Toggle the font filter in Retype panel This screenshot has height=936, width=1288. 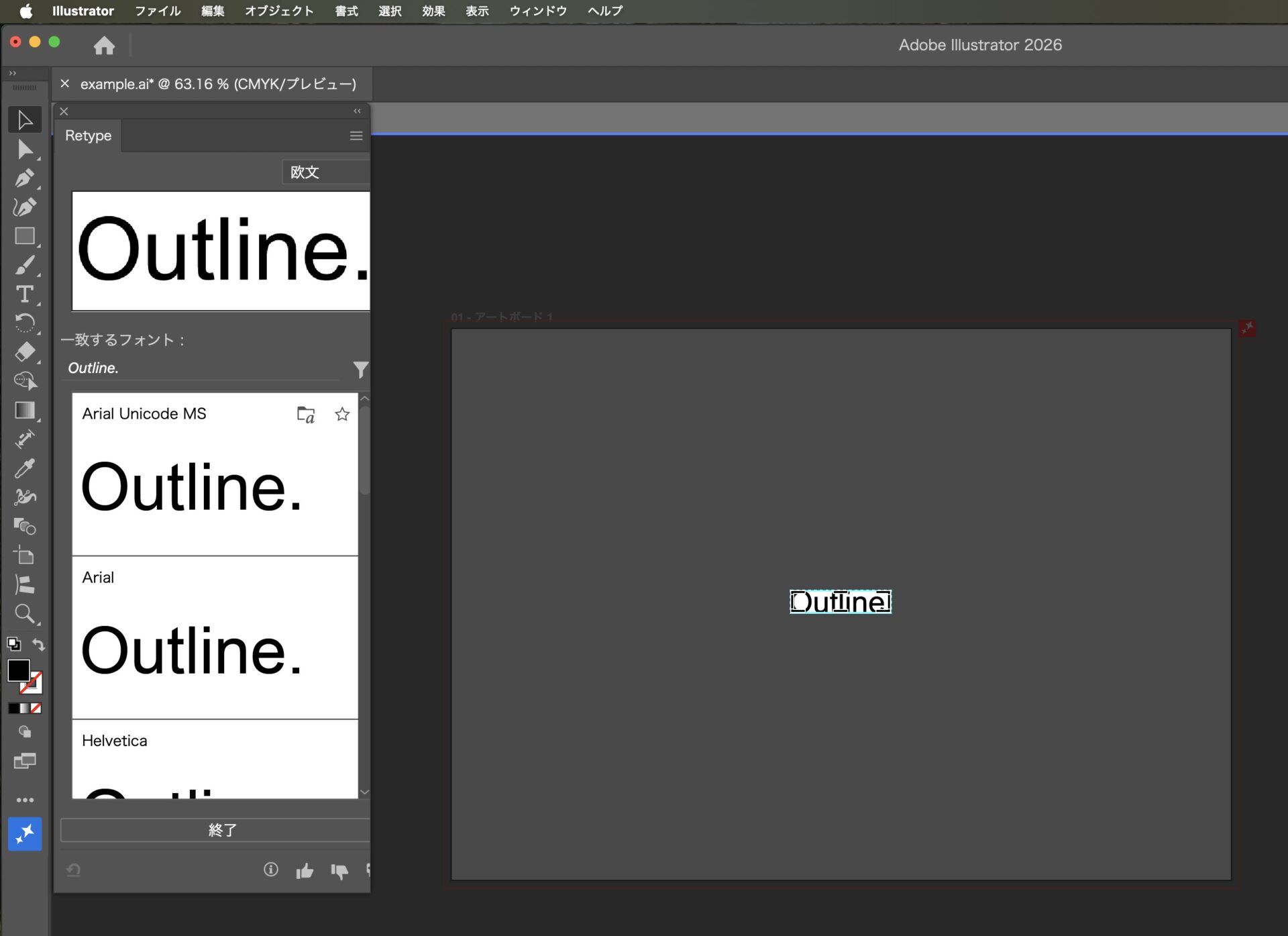pyautogui.click(x=360, y=370)
